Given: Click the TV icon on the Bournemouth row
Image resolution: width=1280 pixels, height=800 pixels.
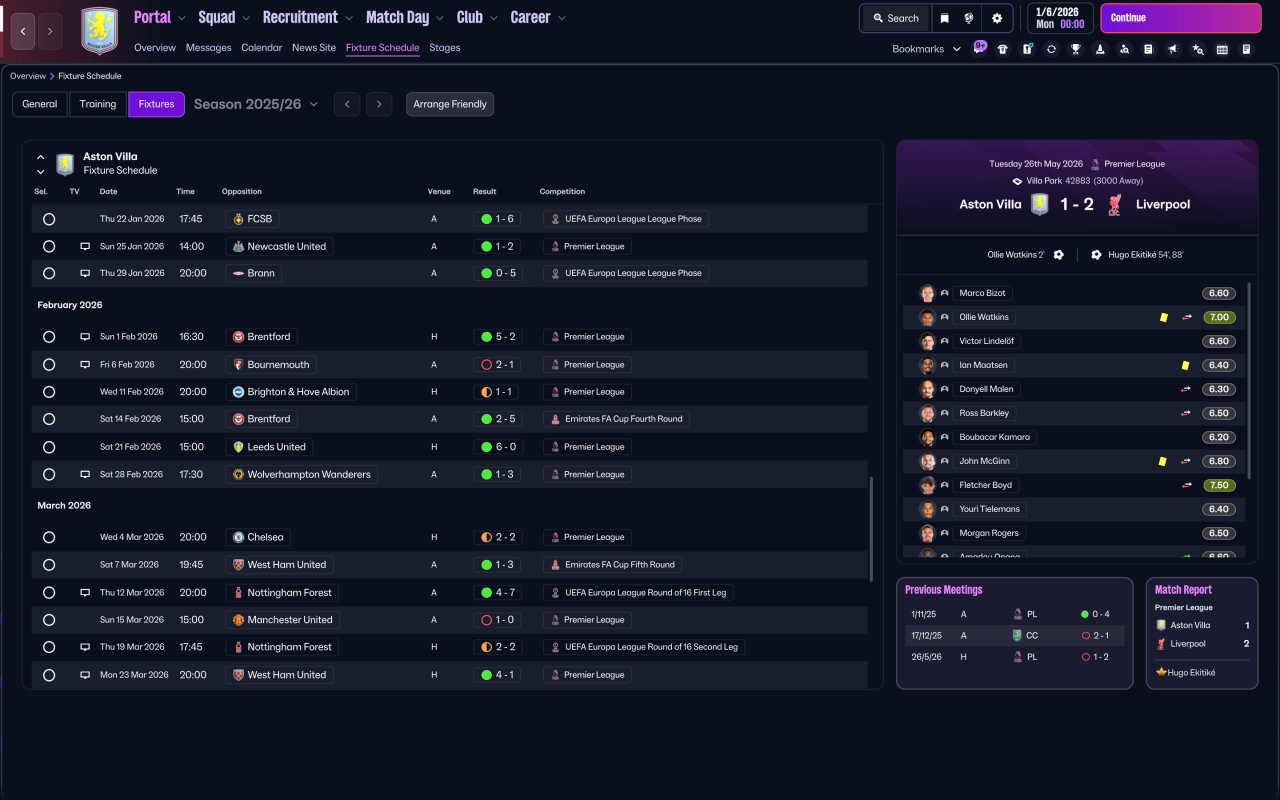Looking at the screenshot, I should tap(85, 365).
